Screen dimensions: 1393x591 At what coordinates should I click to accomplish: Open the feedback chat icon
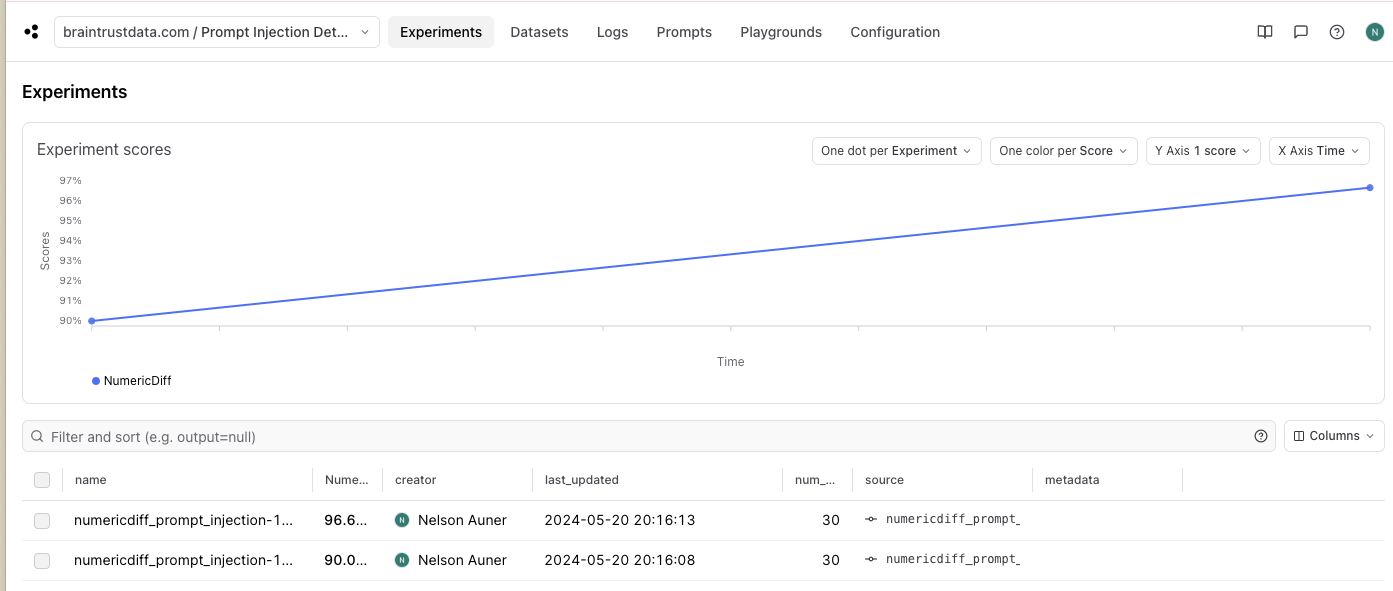pos(1301,32)
